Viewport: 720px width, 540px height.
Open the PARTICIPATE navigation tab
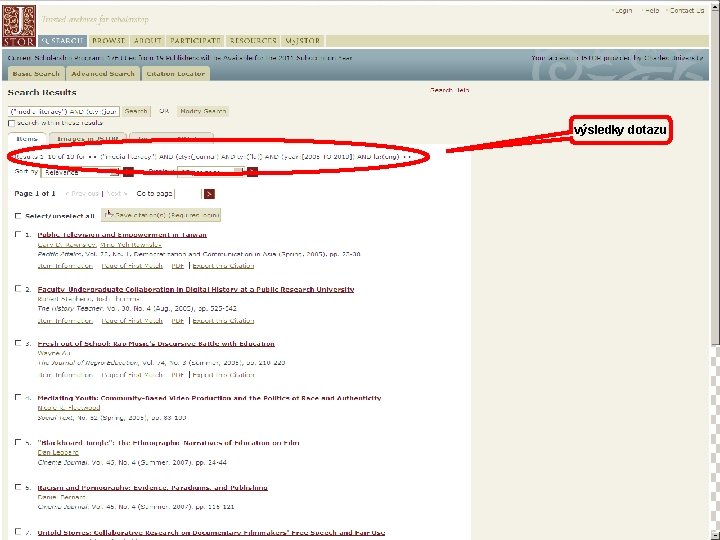(196, 40)
